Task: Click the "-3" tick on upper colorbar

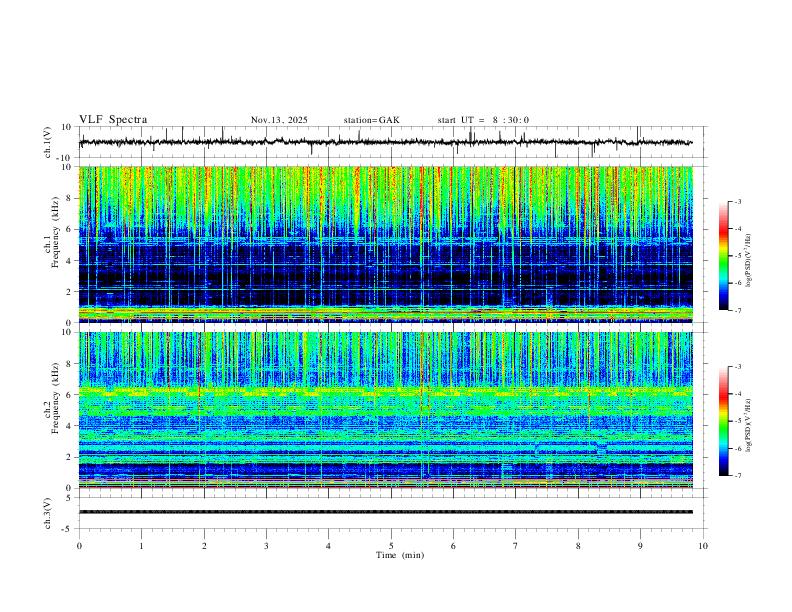Action: tap(737, 201)
